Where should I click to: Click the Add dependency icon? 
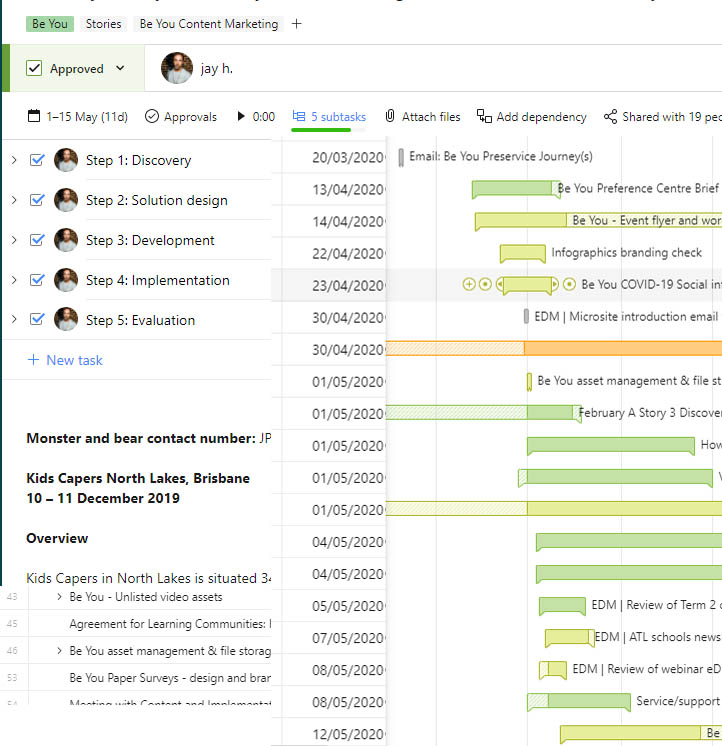pyautogui.click(x=484, y=116)
